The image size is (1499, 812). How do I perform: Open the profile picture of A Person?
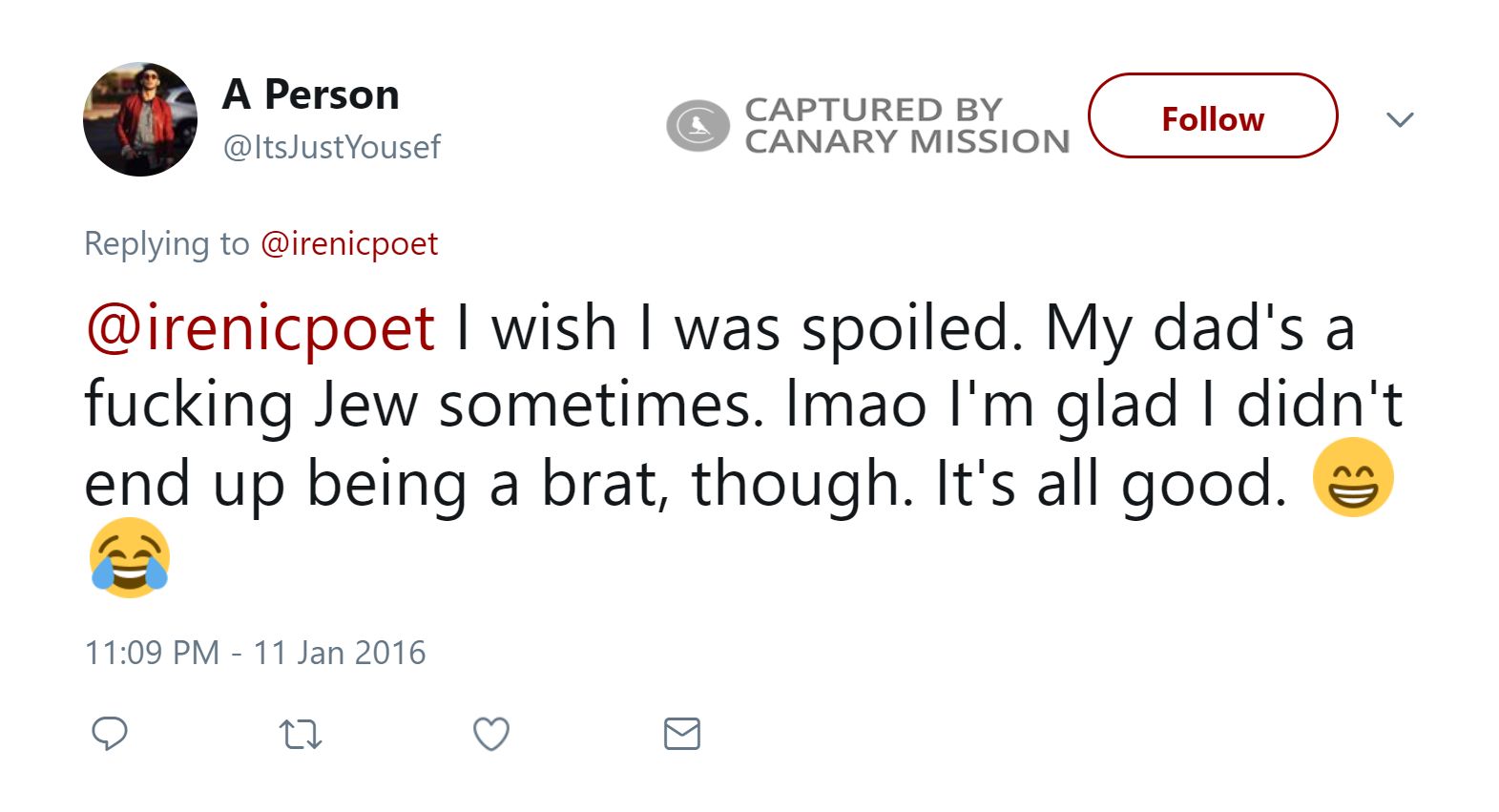(140, 119)
